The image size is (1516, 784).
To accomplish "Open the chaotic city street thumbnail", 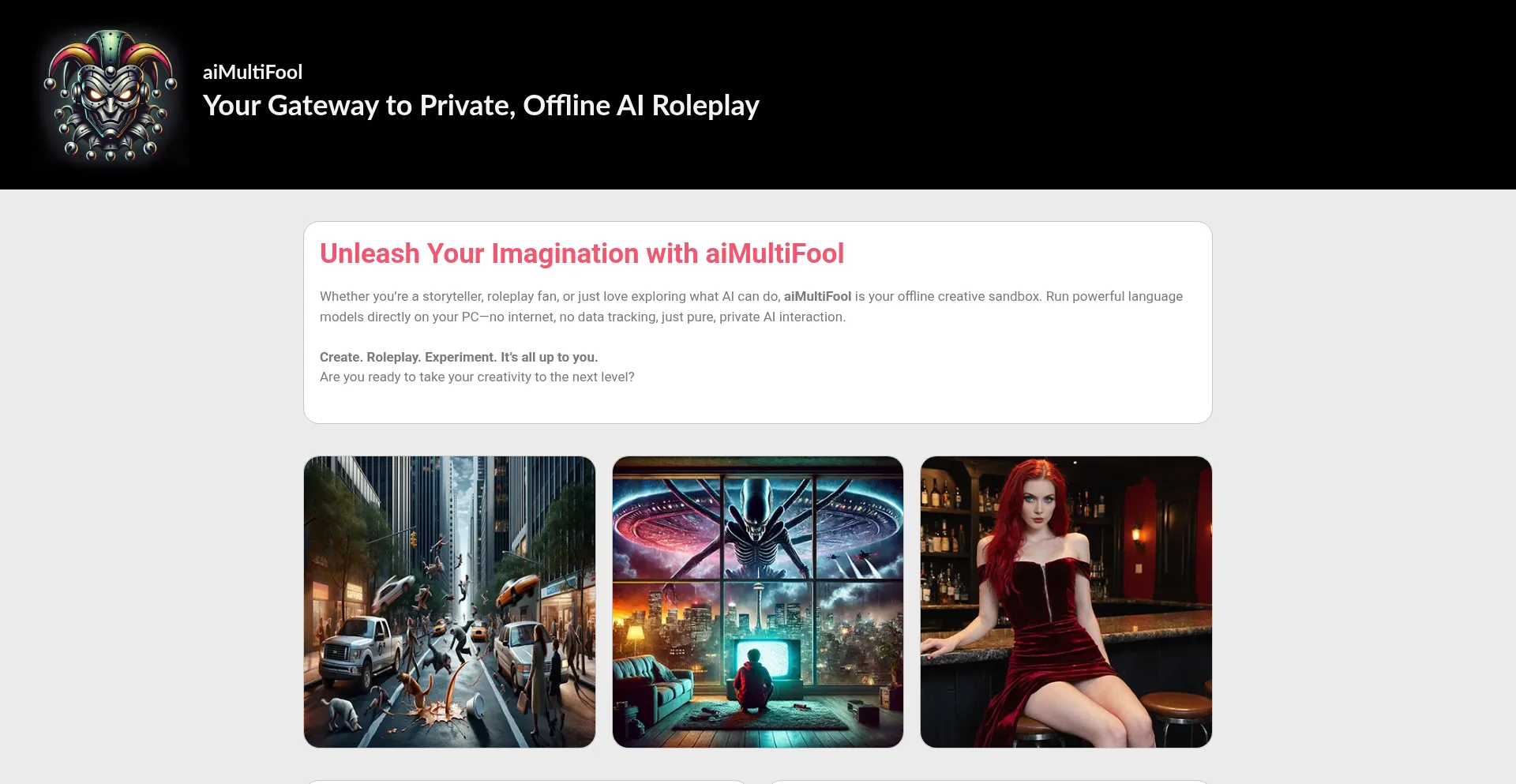I will pos(449,602).
